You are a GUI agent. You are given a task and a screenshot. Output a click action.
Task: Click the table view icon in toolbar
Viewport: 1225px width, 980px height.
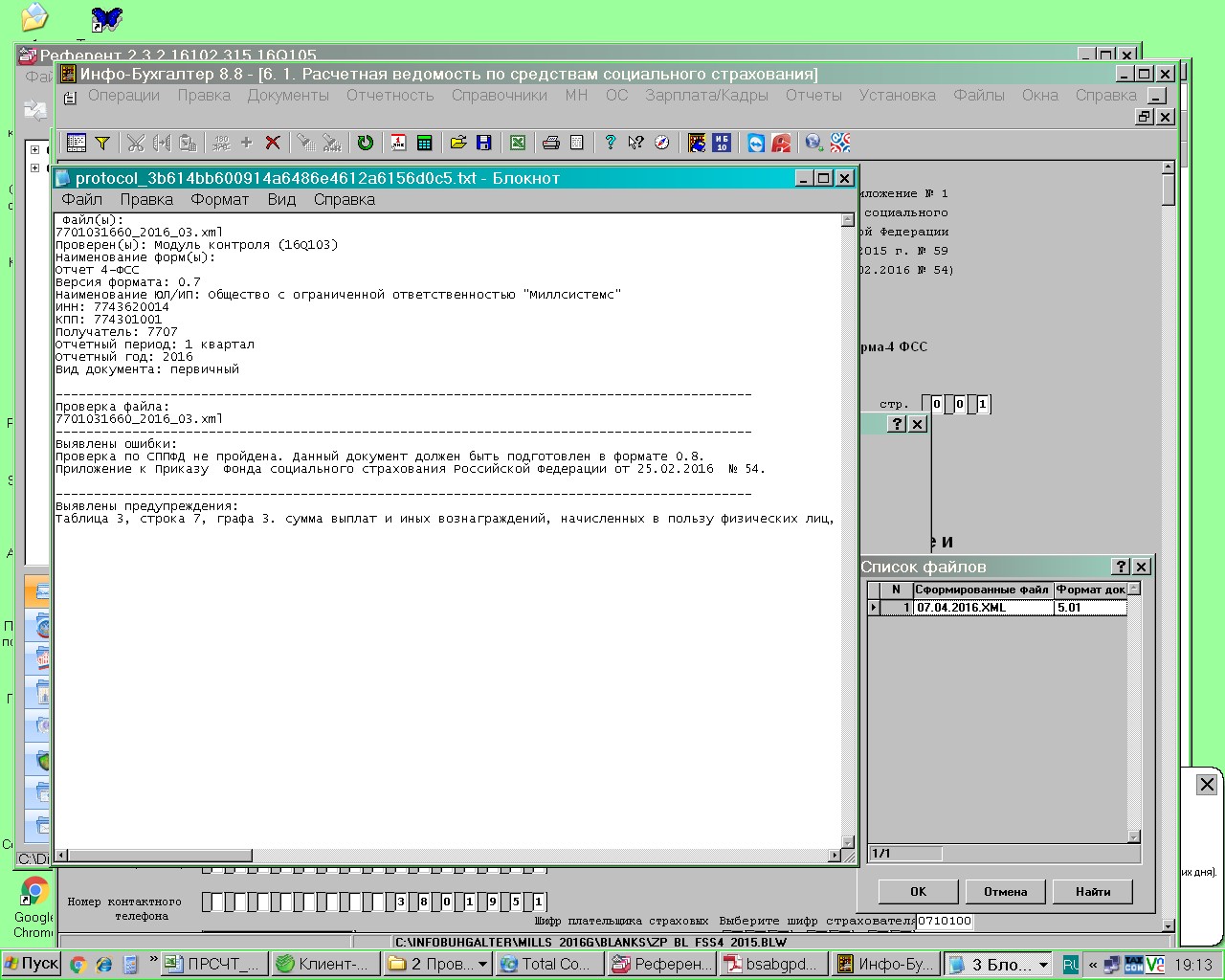click(77, 143)
